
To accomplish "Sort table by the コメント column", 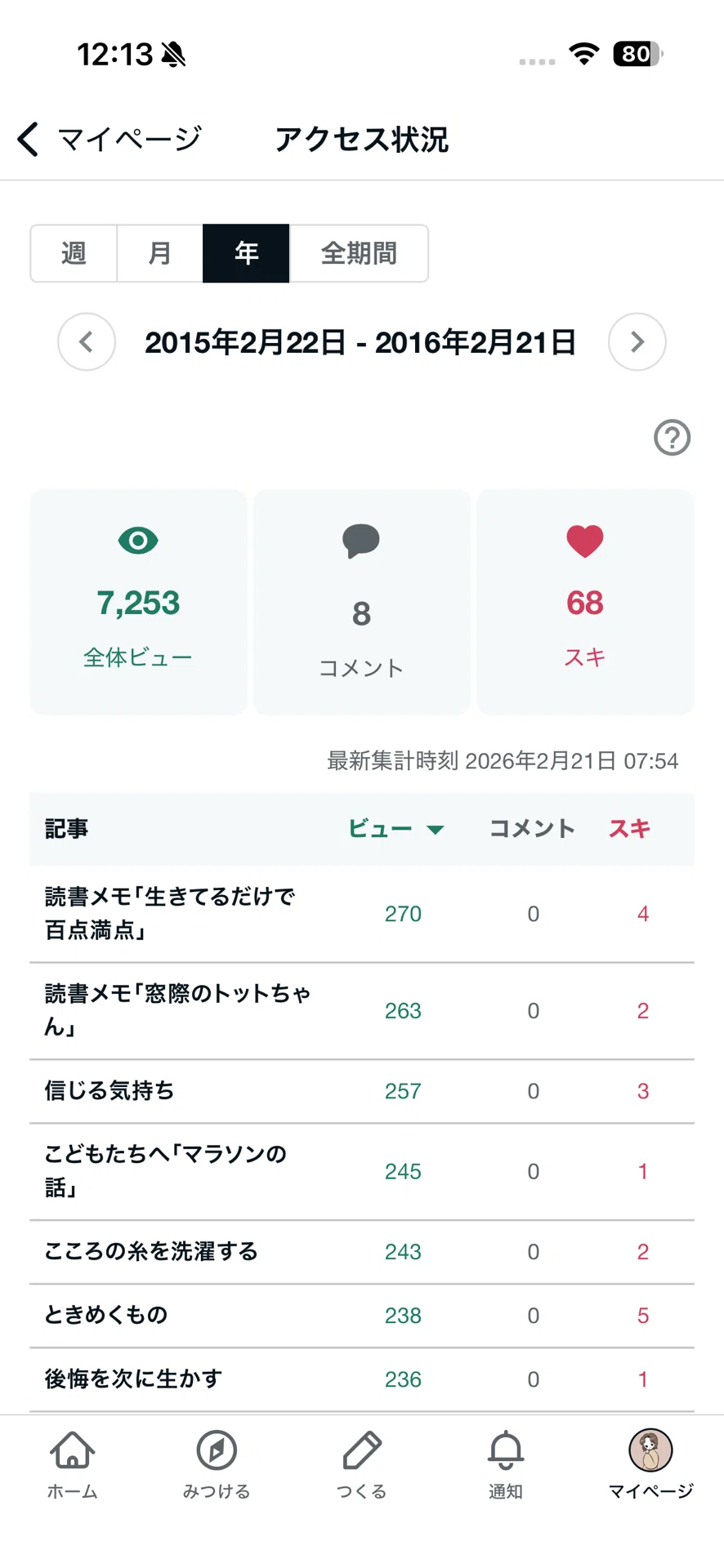I will [532, 829].
